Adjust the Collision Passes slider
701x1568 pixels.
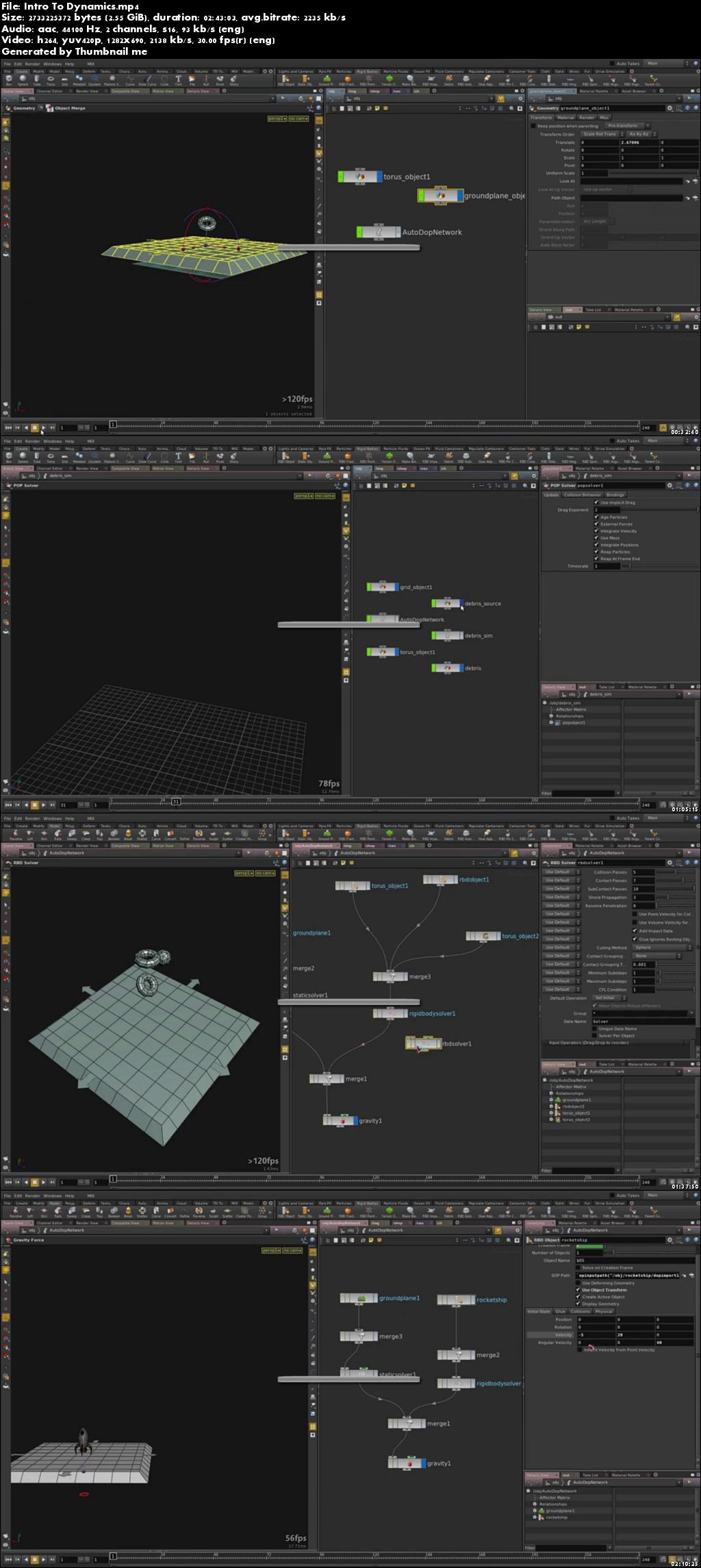tap(676, 872)
